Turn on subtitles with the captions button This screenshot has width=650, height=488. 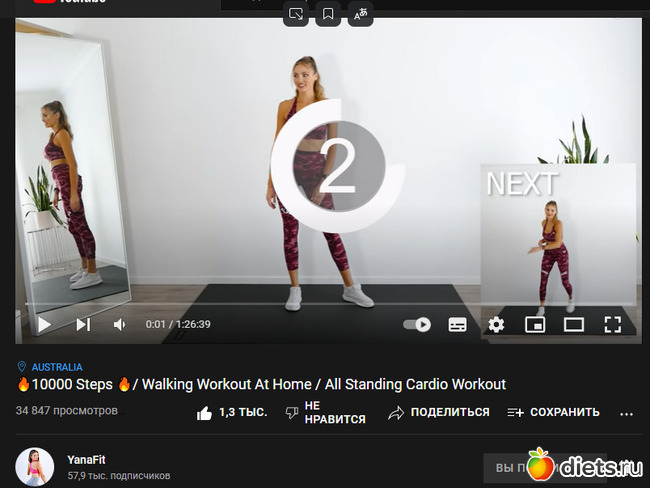[457, 324]
